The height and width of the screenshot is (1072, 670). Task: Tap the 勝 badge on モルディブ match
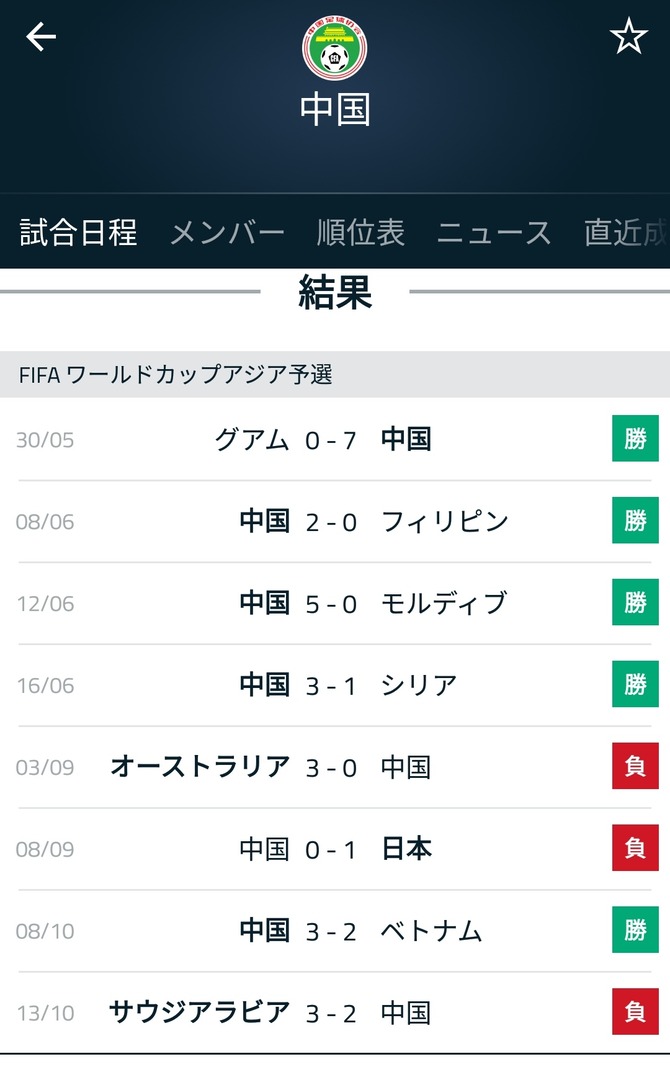pyautogui.click(x=635, y=602)
